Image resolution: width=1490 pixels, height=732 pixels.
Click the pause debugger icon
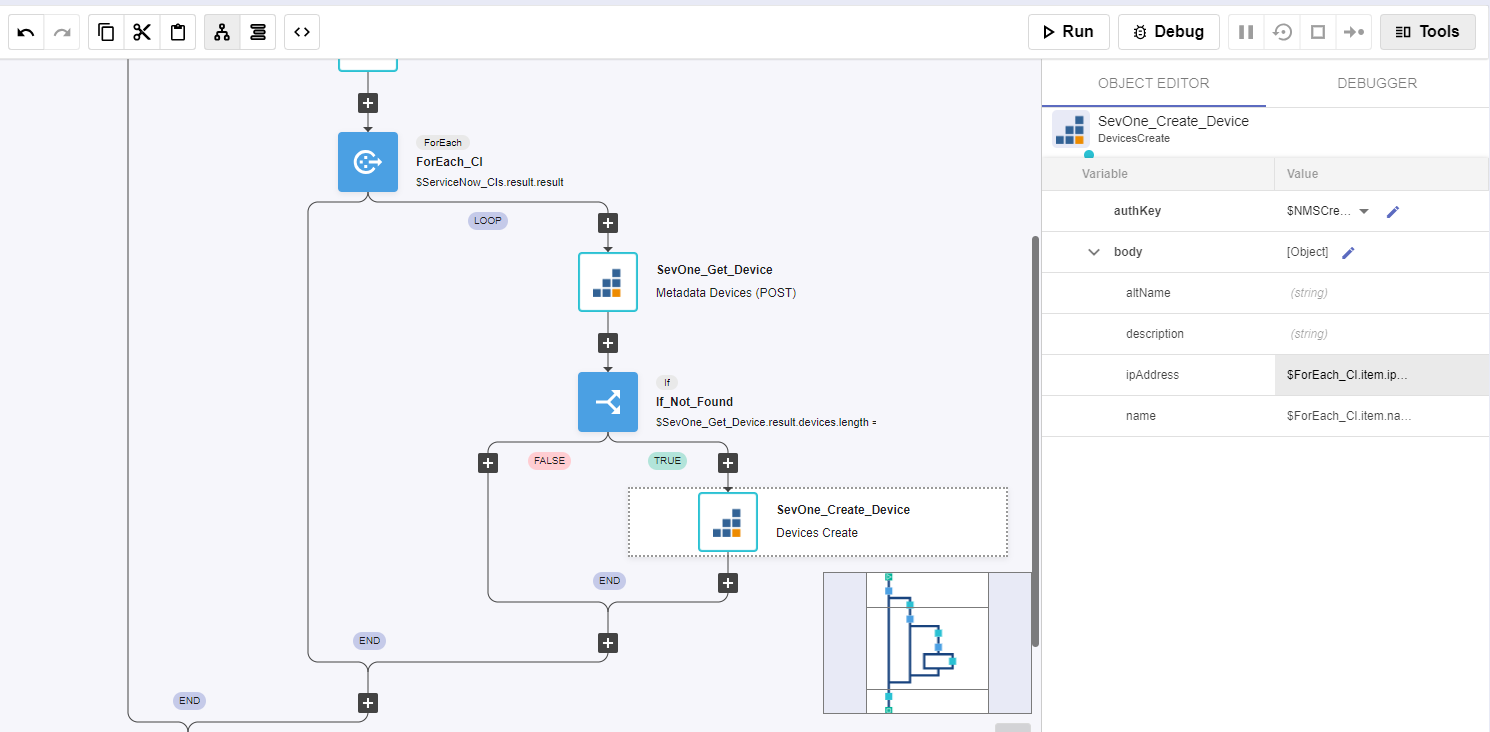1246,32
